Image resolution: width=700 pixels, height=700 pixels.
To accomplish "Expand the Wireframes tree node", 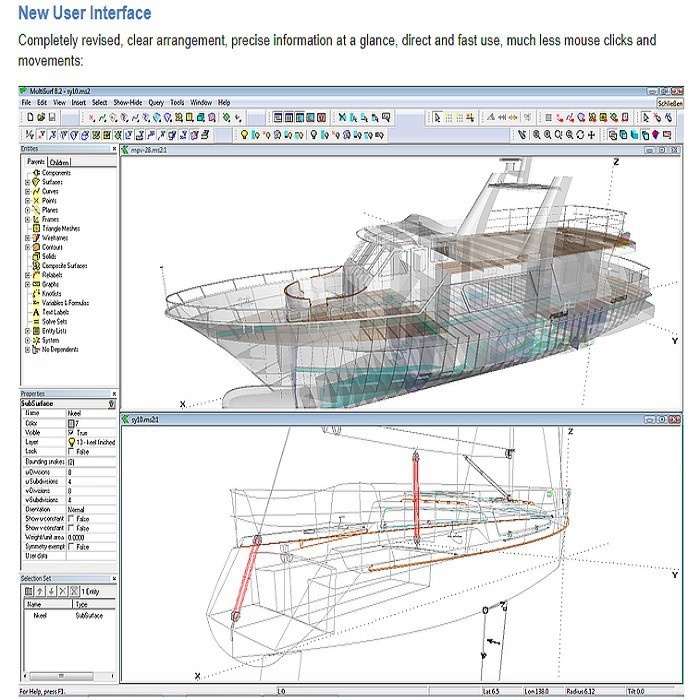I will click(x=28, y=238).
